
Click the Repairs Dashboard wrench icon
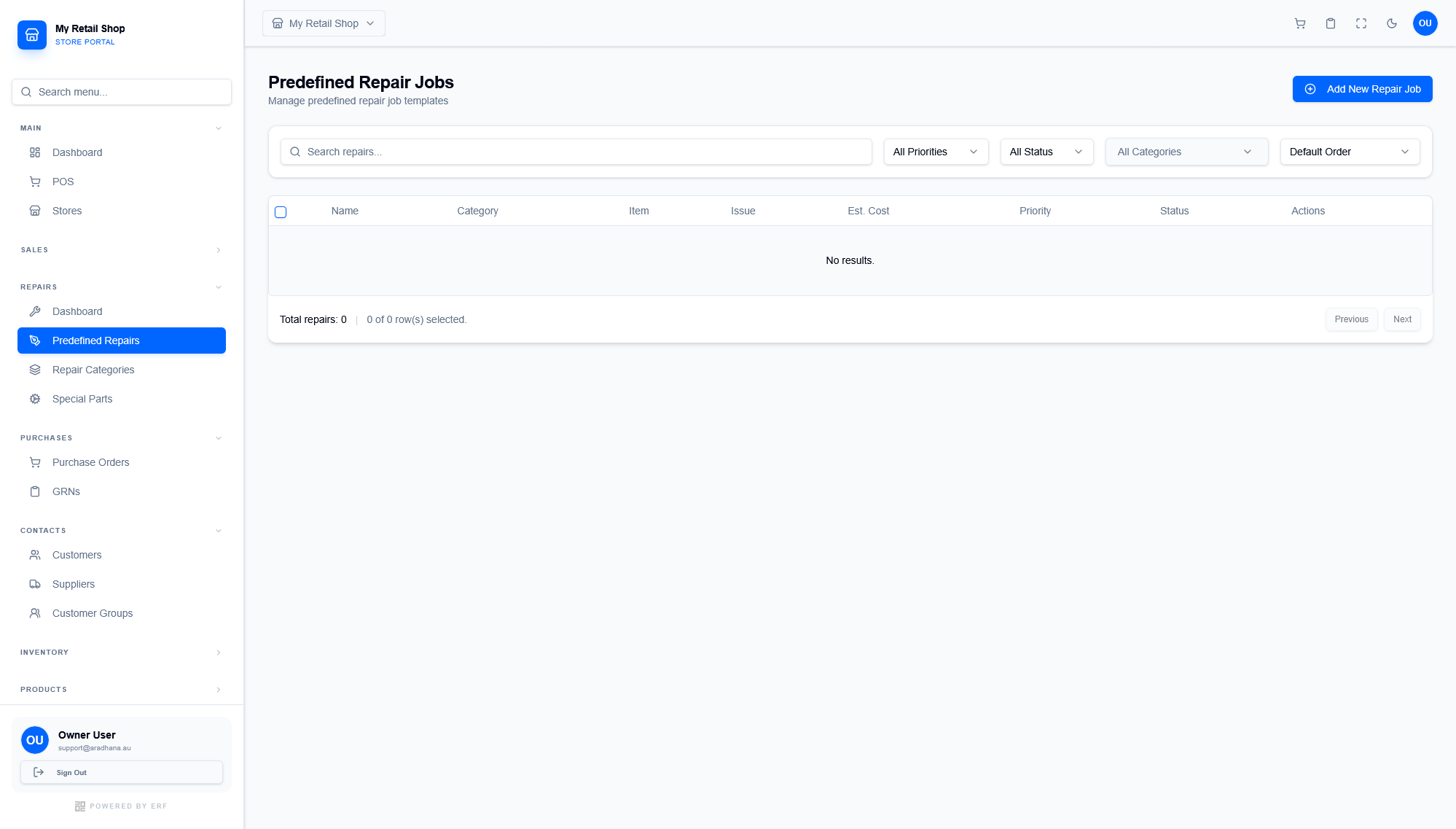pyautogui.click(x=35, y=311)
